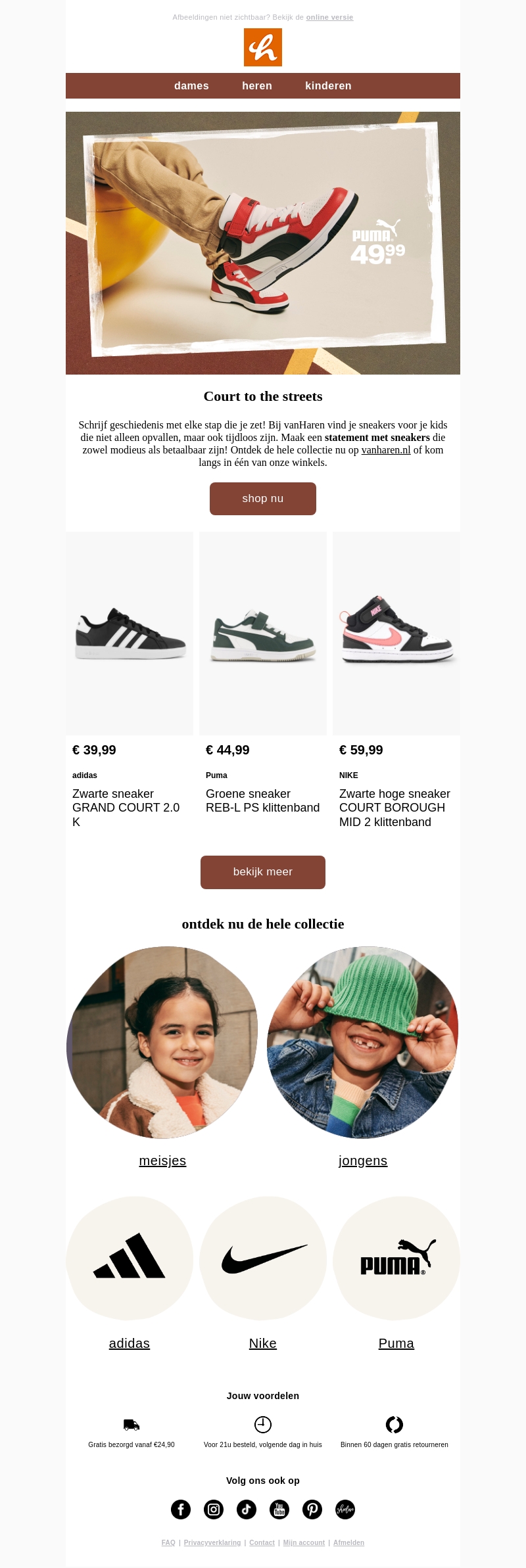Click the shop nu button
The image size is (526, 1568).
(263, 499)
